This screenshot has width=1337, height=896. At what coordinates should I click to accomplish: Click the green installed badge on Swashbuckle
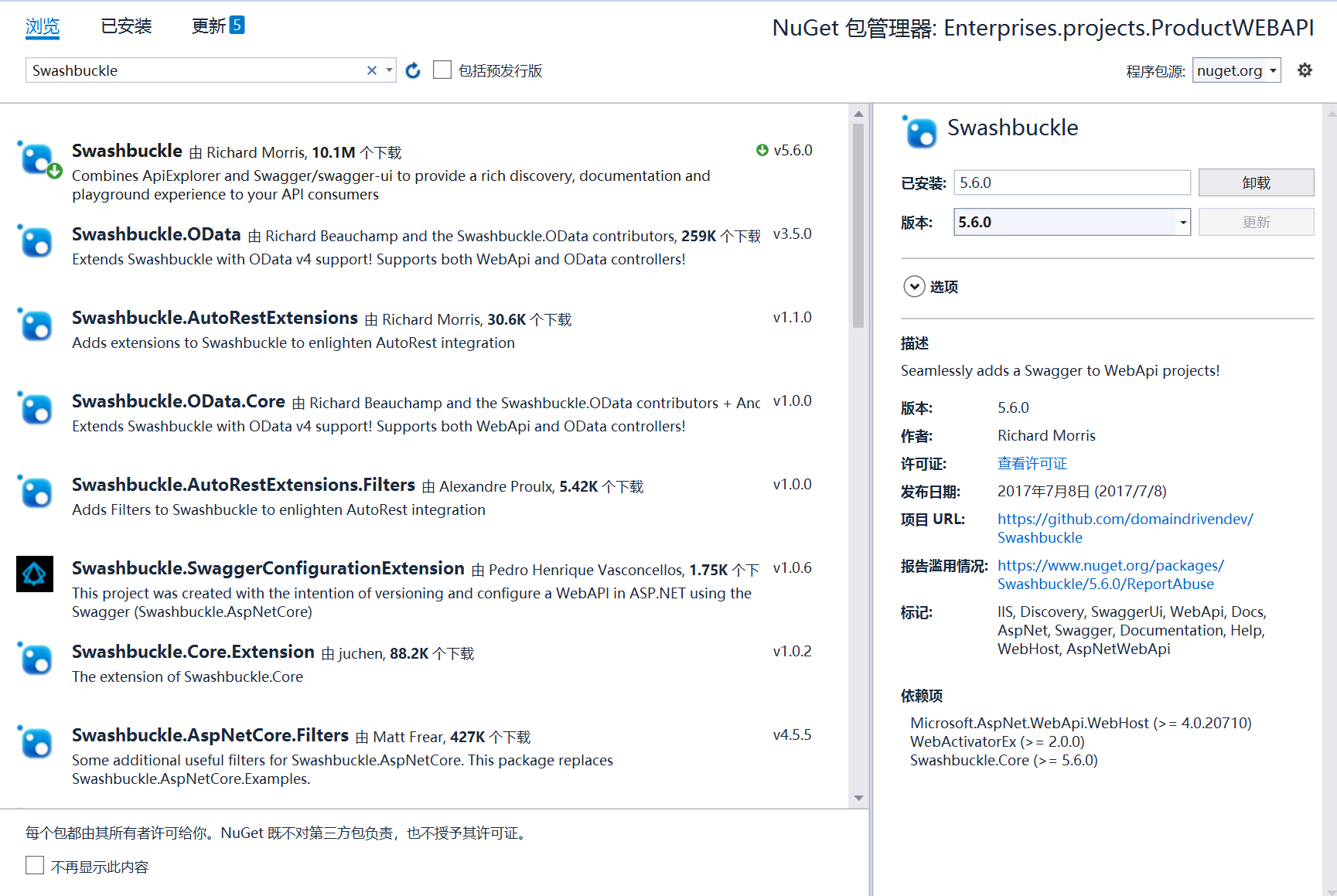tap(53, 171)
